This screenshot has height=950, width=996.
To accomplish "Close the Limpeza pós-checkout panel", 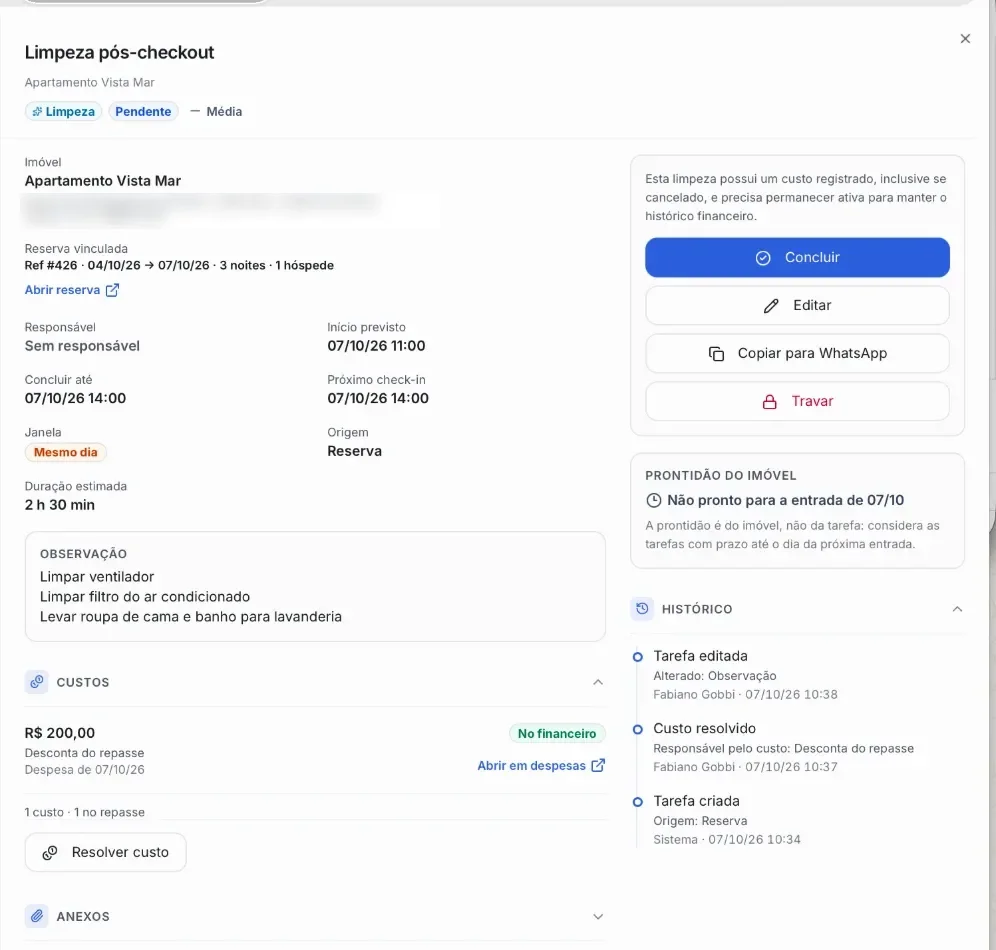I will coord(965,39).
